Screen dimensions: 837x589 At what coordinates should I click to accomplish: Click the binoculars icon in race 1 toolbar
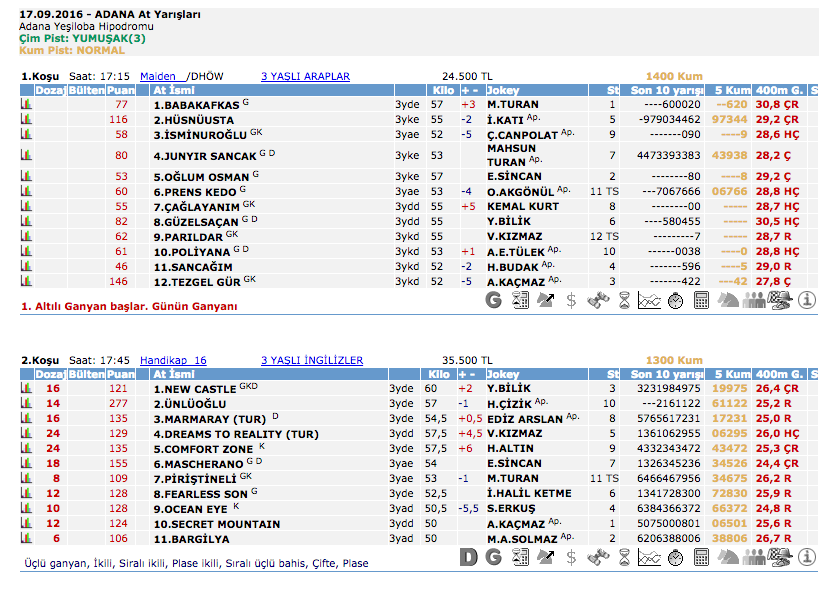[597, 299]
